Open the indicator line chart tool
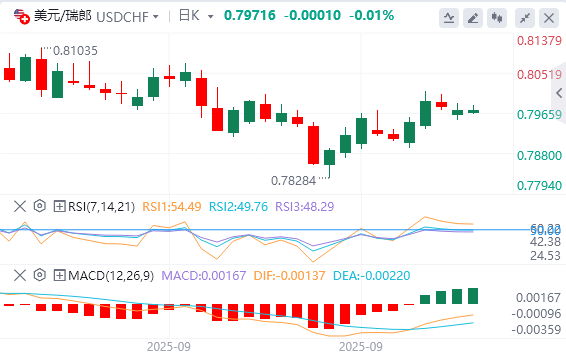Image resolution: width=566 pixels, height=360 pixels. (x=449, y=18)
